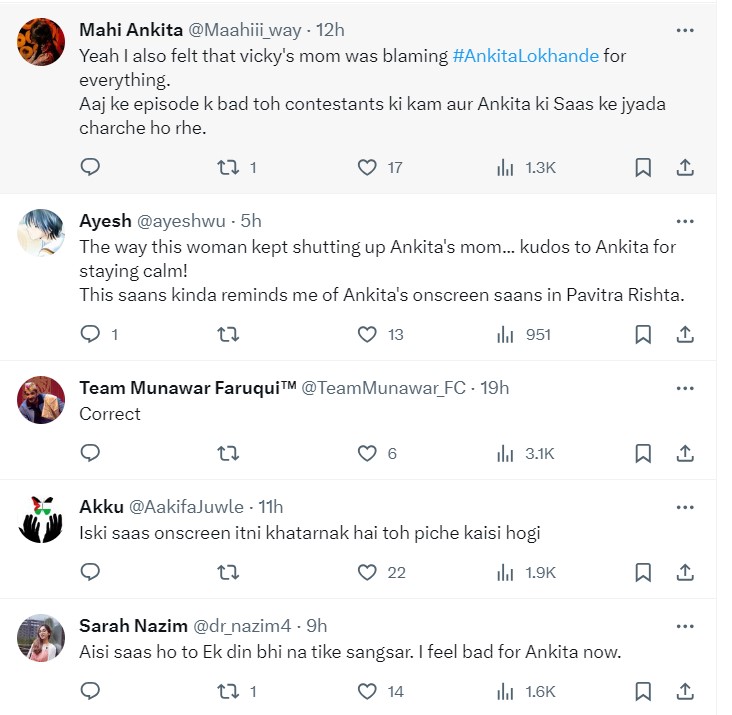Image resolution: width=732 pixels, height=715 pixels.
Task: Reply to Mahi Ankita's tweet
Action: coord(90,168)
